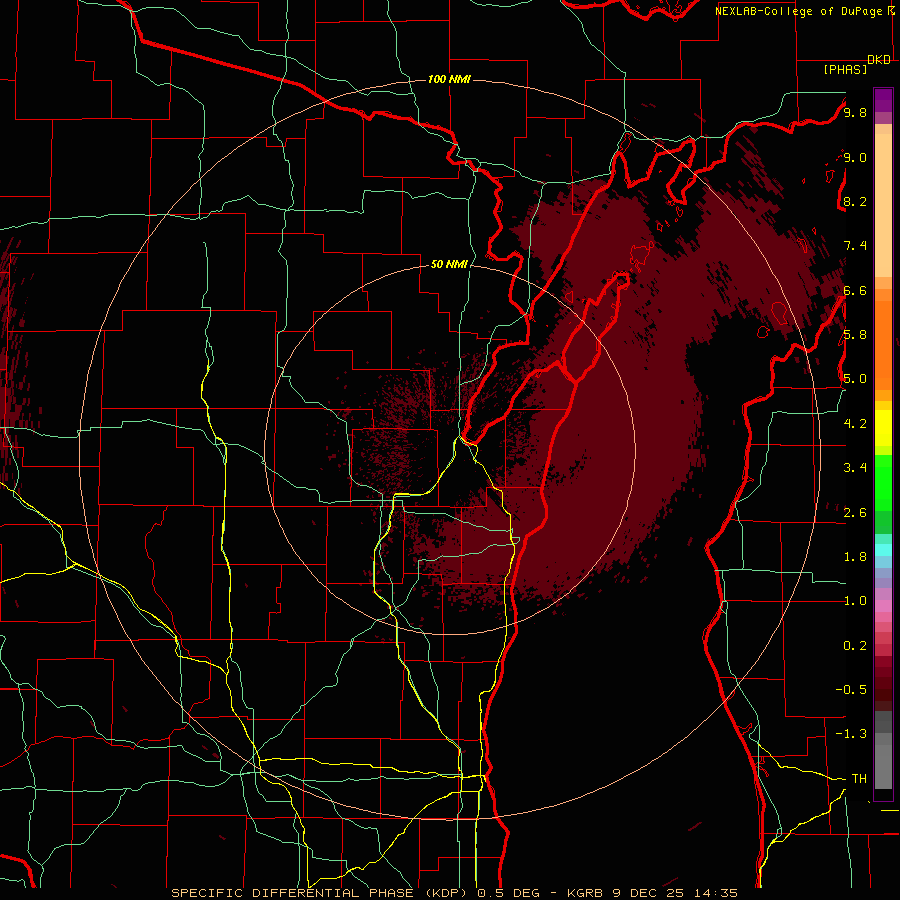Pick the gray segment of the color bar
The image size is (900, 900).
click(x=883, y=750)
